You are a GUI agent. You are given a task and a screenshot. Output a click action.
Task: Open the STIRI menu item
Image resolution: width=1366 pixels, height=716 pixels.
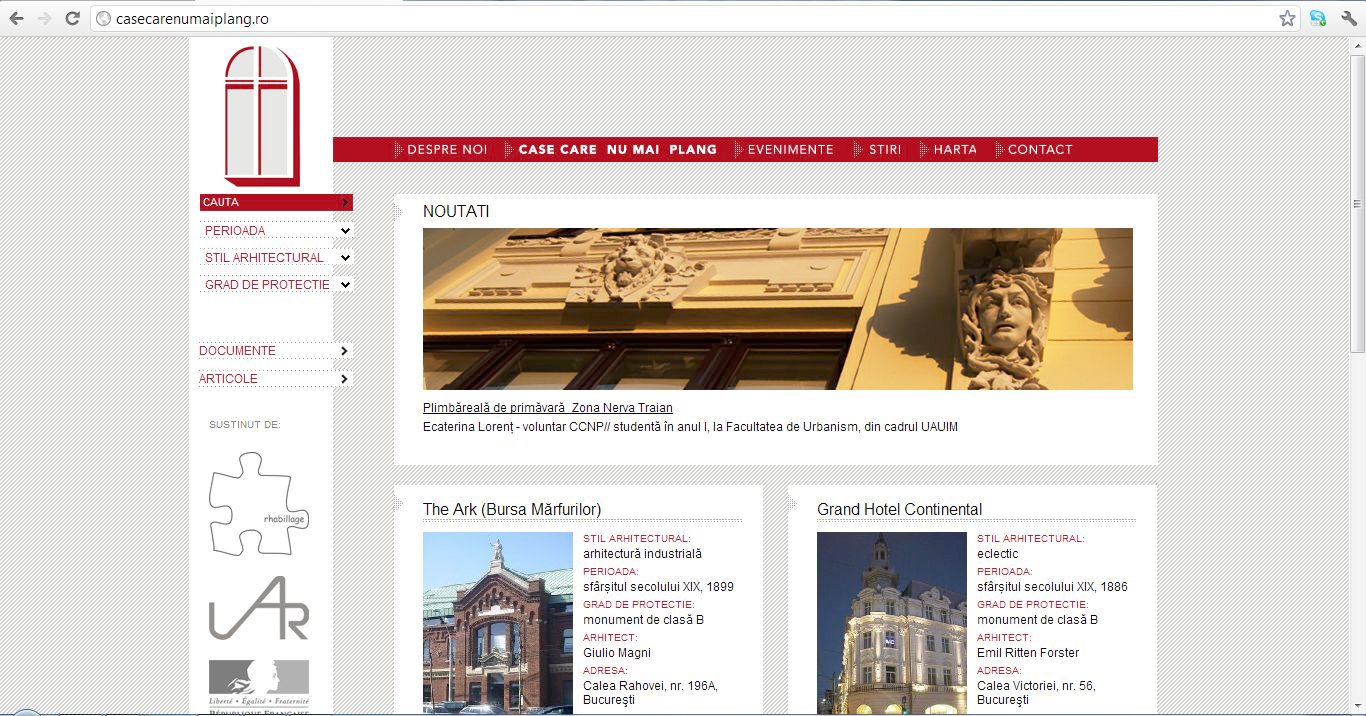(884, 150)
